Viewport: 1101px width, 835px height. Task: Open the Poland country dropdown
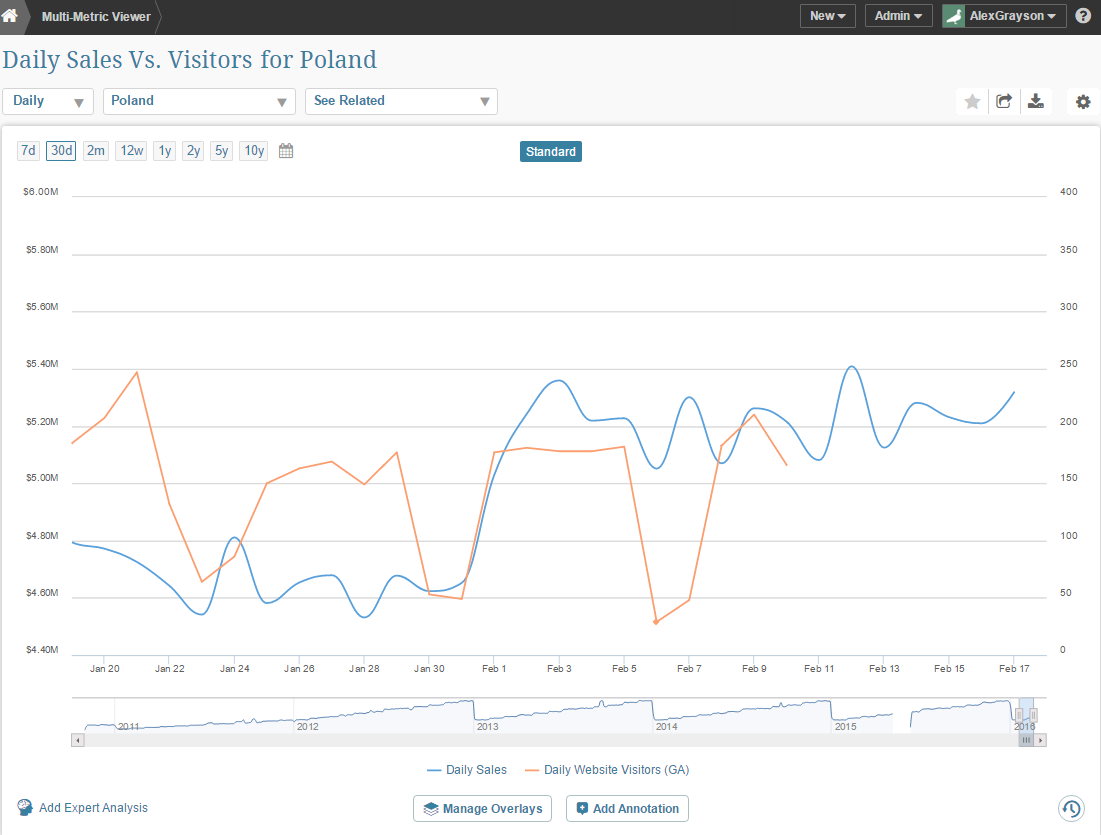pos(199,101)
